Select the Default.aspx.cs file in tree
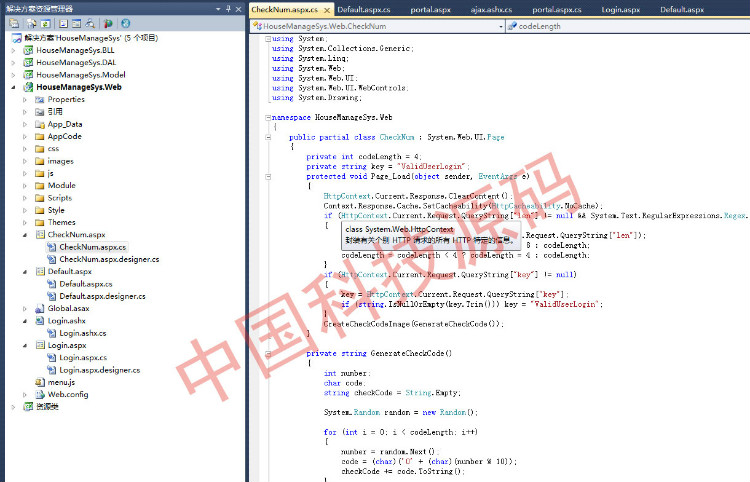The width and height of the screenshot is (750, 482). 92,284
